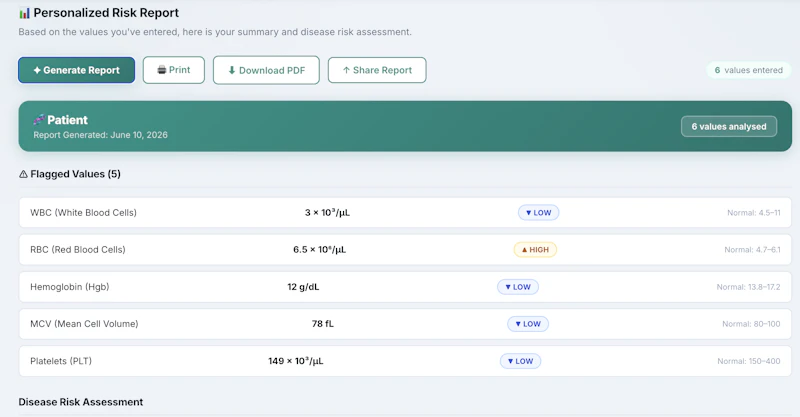Screen dimensions: 800x417
Task: Click 'Report Generated: June 10, 2026' text
Action: pos(101,135)
